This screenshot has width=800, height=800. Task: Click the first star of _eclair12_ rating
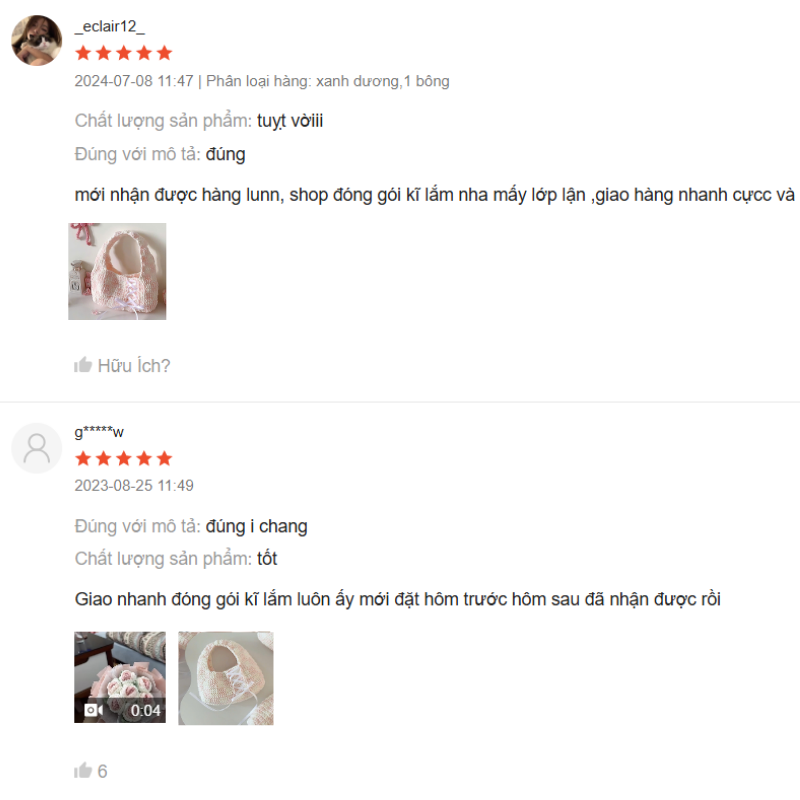pos(83,53)
